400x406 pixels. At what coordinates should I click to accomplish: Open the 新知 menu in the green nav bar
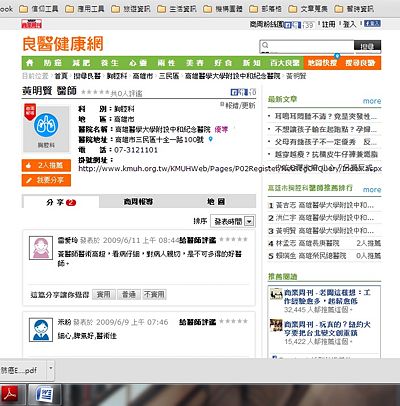[x=251, y=63]
